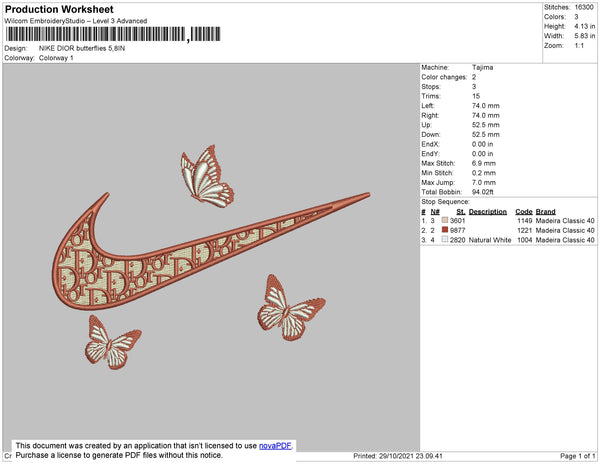Image resolution: width=600 pixels, height=464 pixels.
Task: Click the 'Max Jump: 7.0 mm' row
Action: coord(458,182)
